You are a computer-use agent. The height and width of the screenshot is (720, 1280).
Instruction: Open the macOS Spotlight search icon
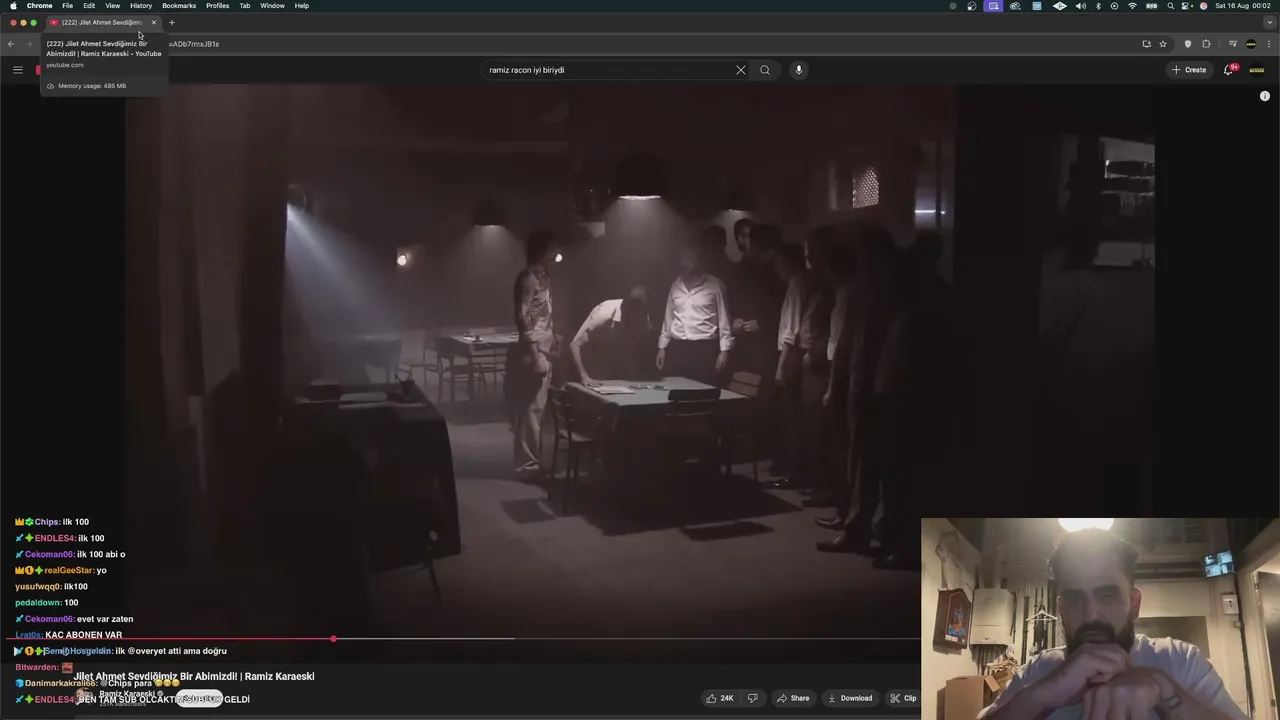tap(1170, 6)
